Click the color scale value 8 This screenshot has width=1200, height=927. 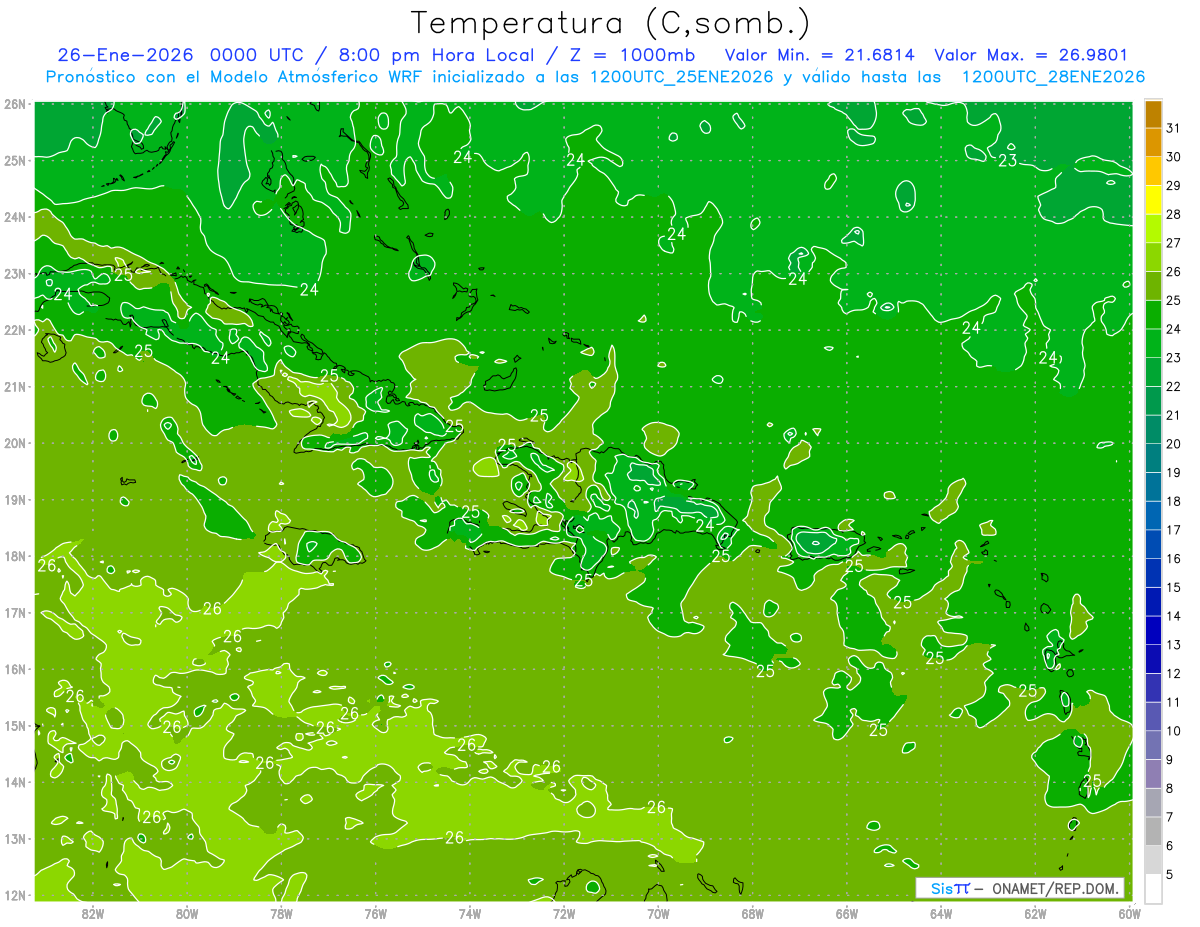point(1170,789)
